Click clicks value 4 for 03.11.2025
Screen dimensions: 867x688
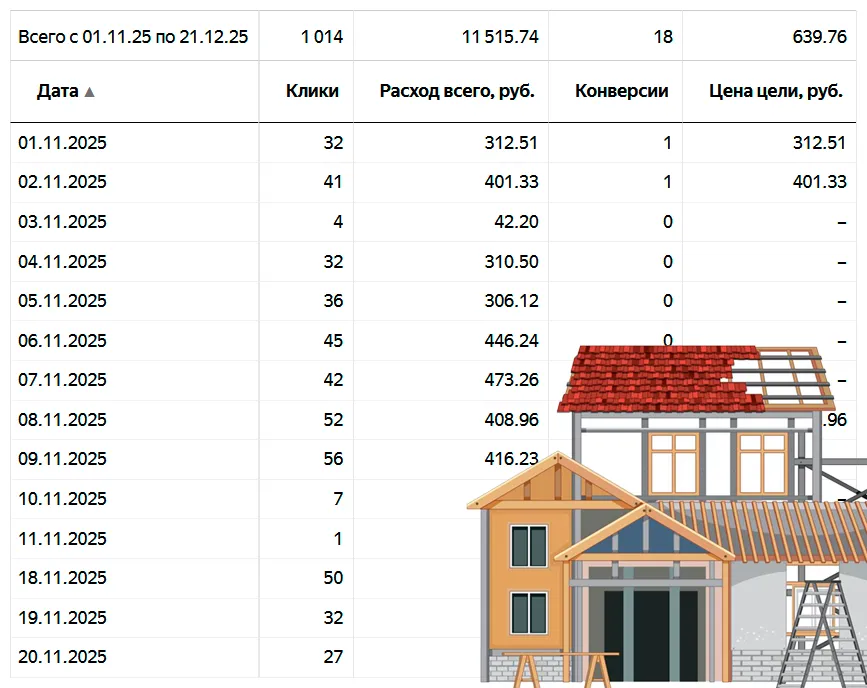337,222
